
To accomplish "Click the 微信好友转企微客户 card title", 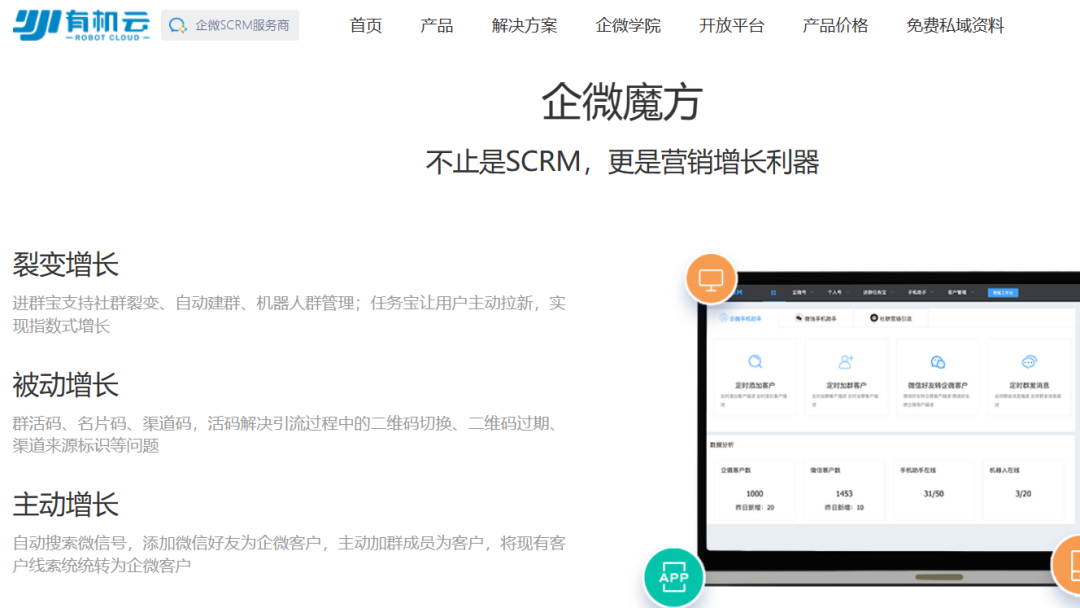I will tap(937, 386).
